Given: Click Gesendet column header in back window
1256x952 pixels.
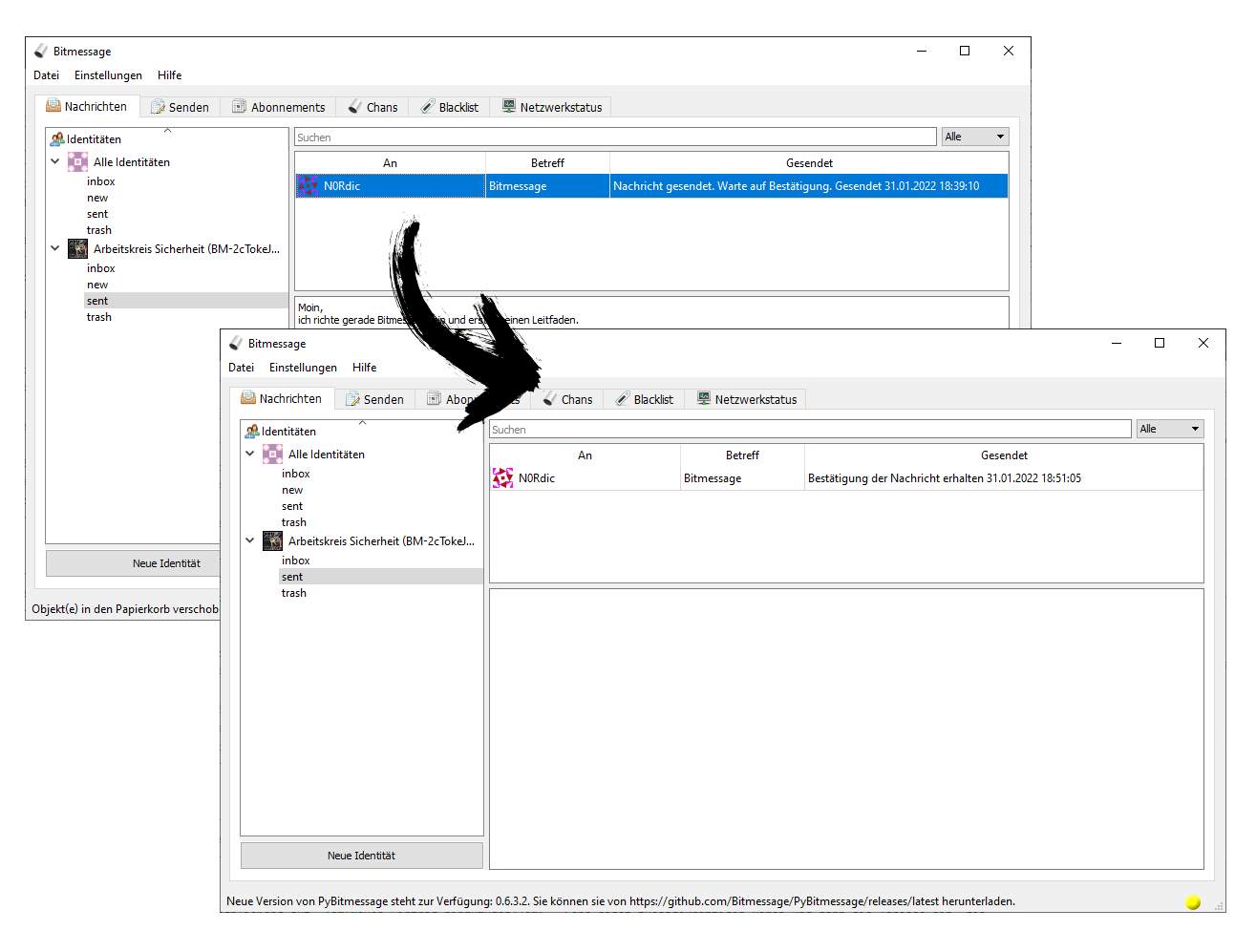Looking at the screenshot, I should 809,163.
